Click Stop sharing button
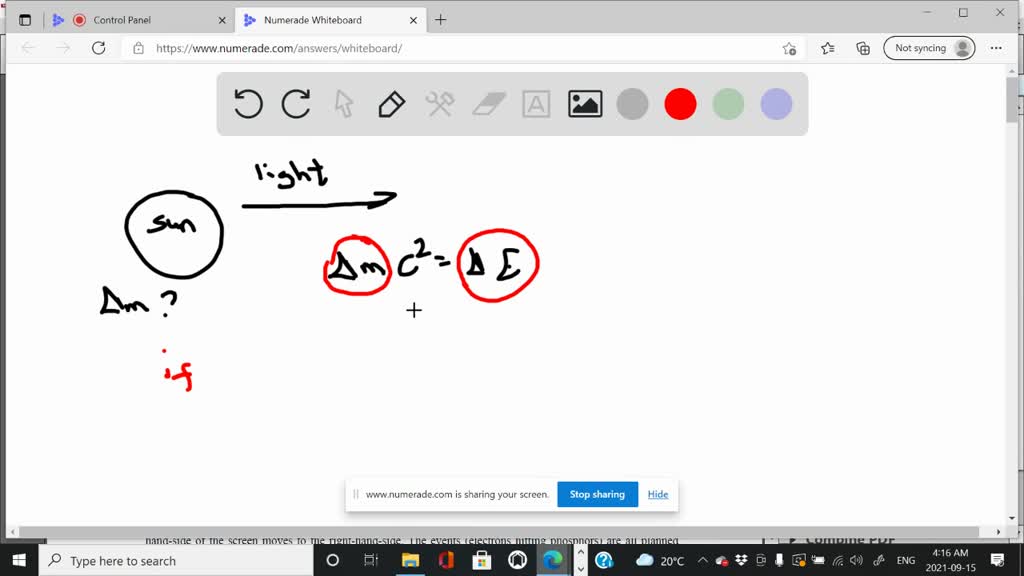 [598, 494]
